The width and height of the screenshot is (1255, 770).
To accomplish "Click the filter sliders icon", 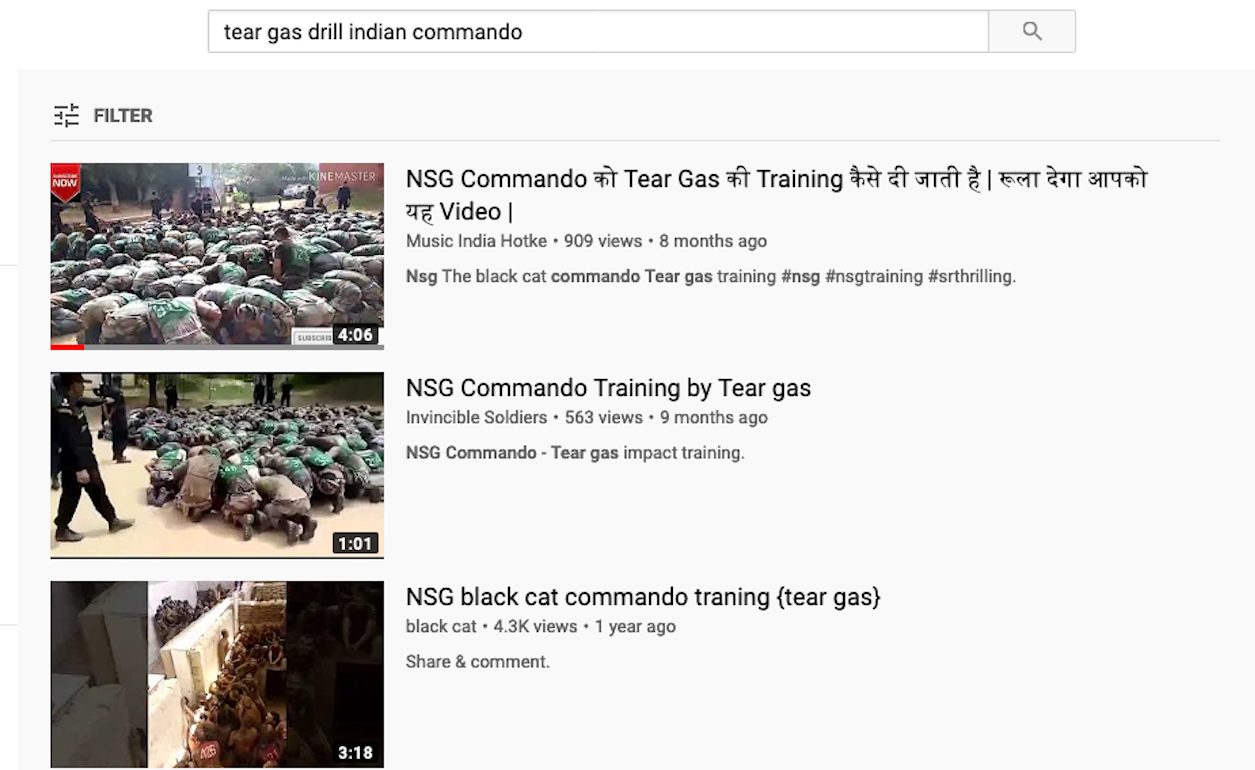I will point(66,115).
